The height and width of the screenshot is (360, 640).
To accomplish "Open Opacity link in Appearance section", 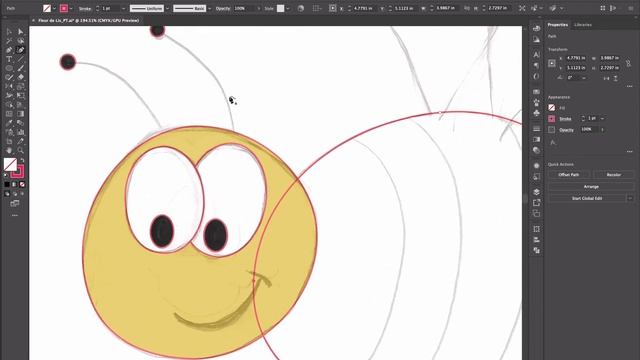I will [x=566, y=130].
